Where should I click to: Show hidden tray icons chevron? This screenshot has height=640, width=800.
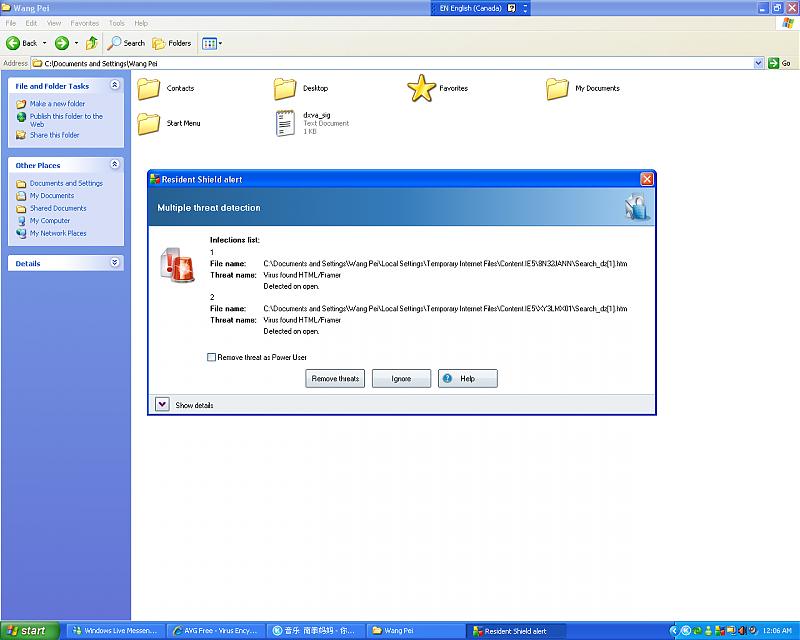pos(674,631)
